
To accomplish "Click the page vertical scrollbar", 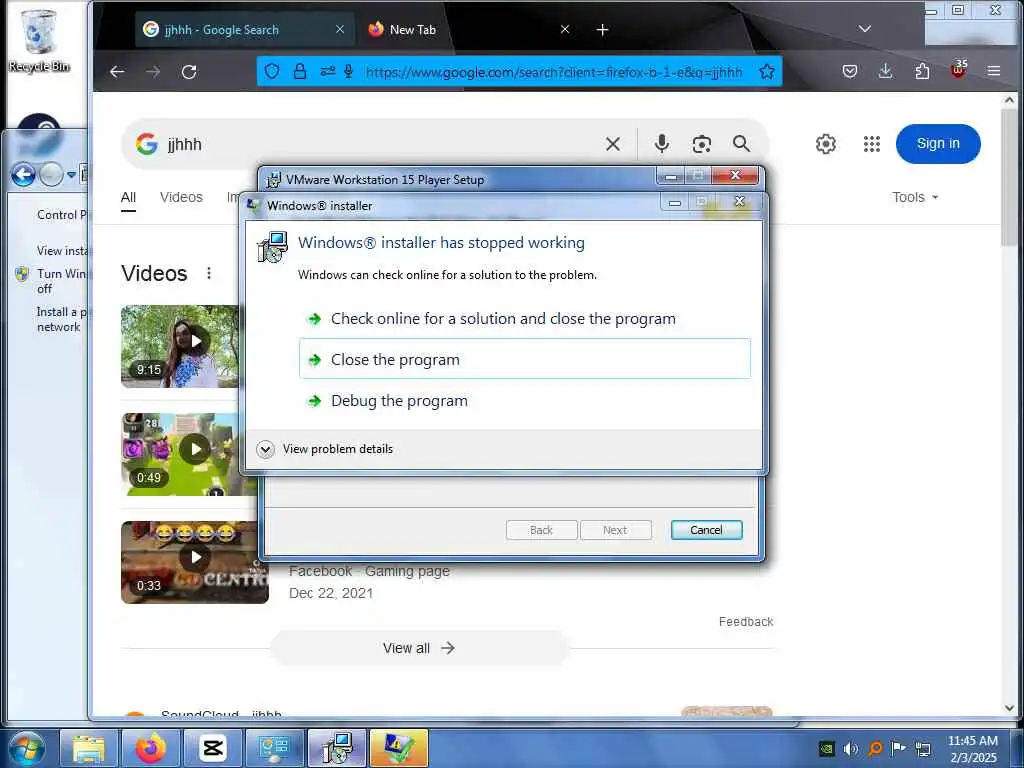I will 1009,176.
